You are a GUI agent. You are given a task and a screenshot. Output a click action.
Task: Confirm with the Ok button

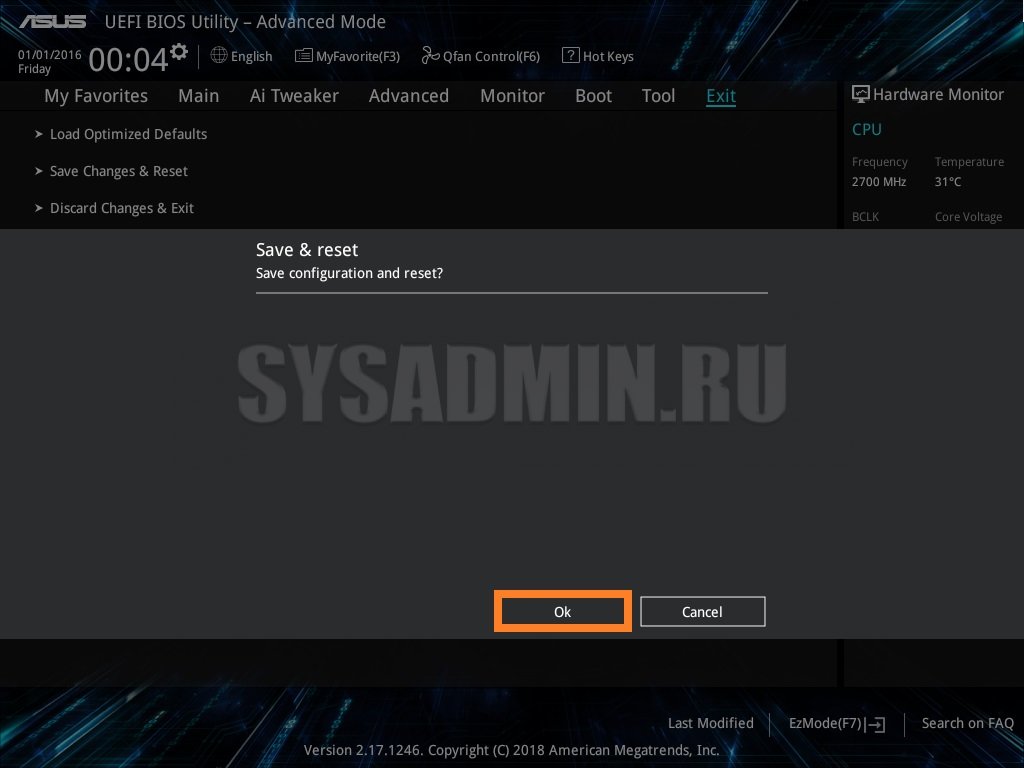click(x=562, y=611)
